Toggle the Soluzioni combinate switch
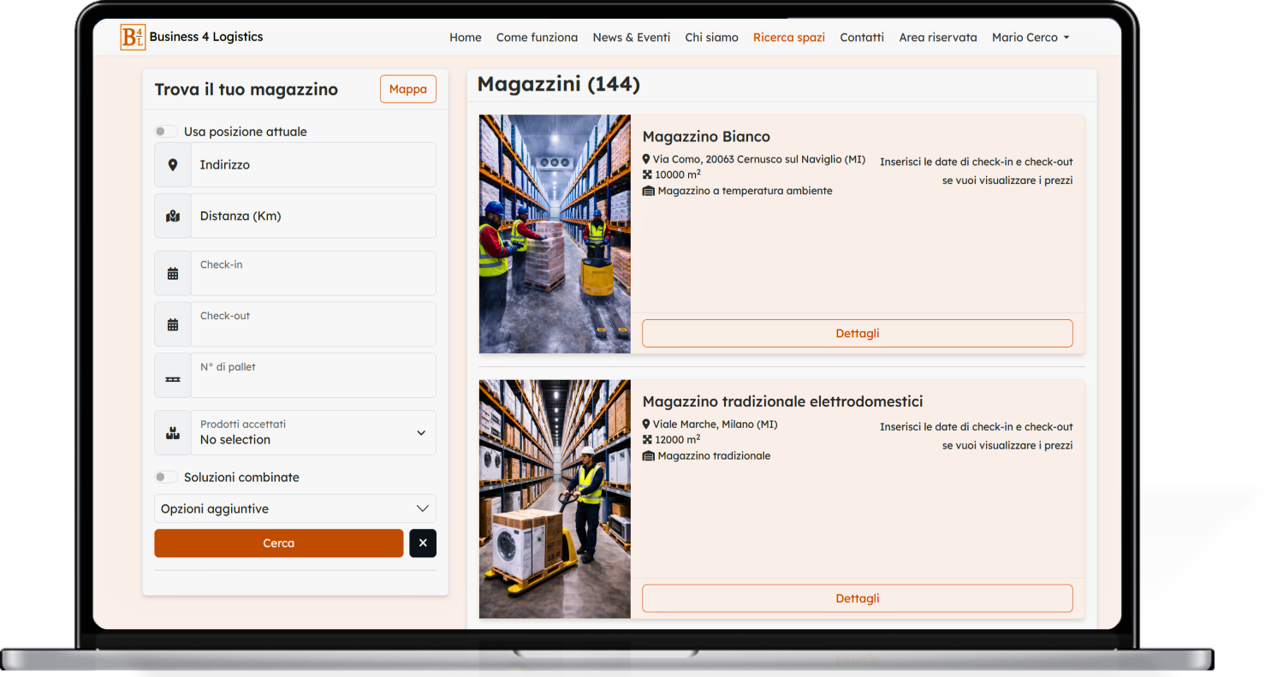Viewport: 1277px width, 677px height. point(166,478)
